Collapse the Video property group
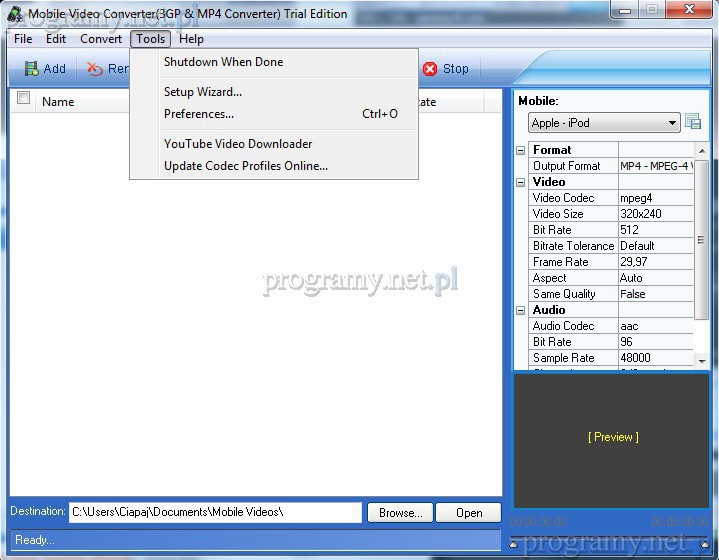Screen dimensions: 719x560 click(x=521, y=182)
